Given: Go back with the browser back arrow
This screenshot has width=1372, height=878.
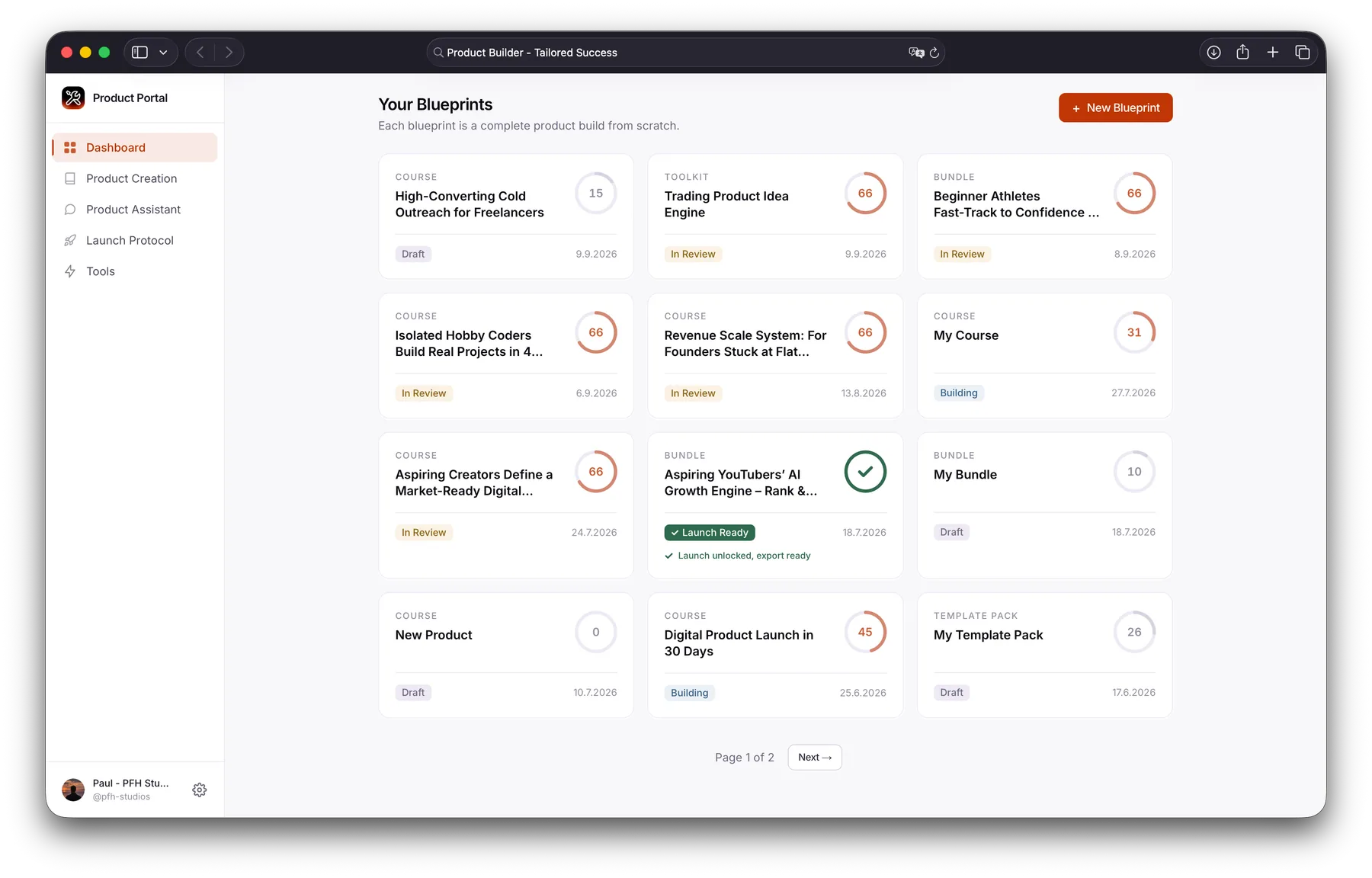Looking at the screenshot, I should click(200, 53).
